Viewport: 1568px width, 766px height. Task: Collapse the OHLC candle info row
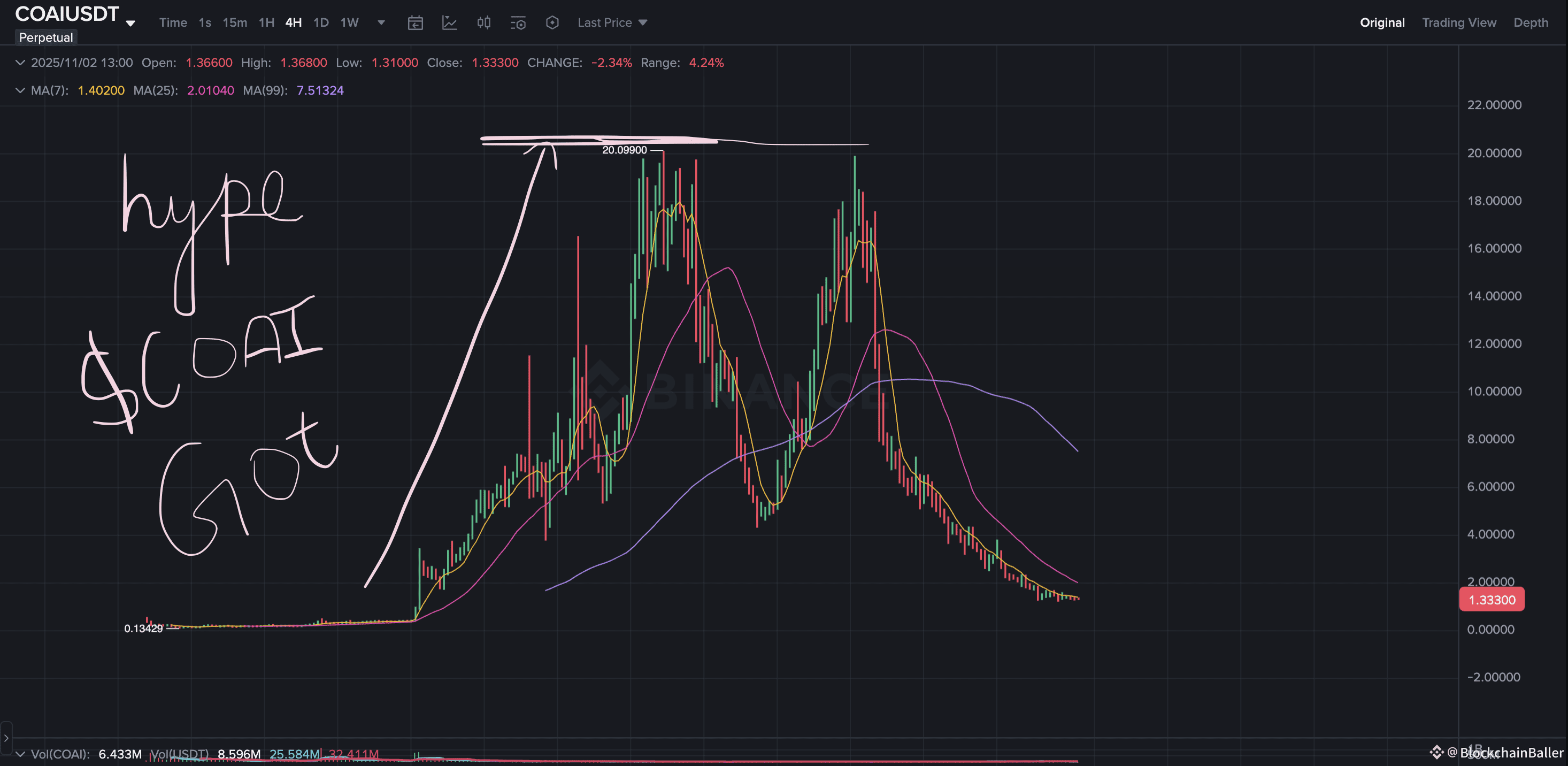click(20, 63)
